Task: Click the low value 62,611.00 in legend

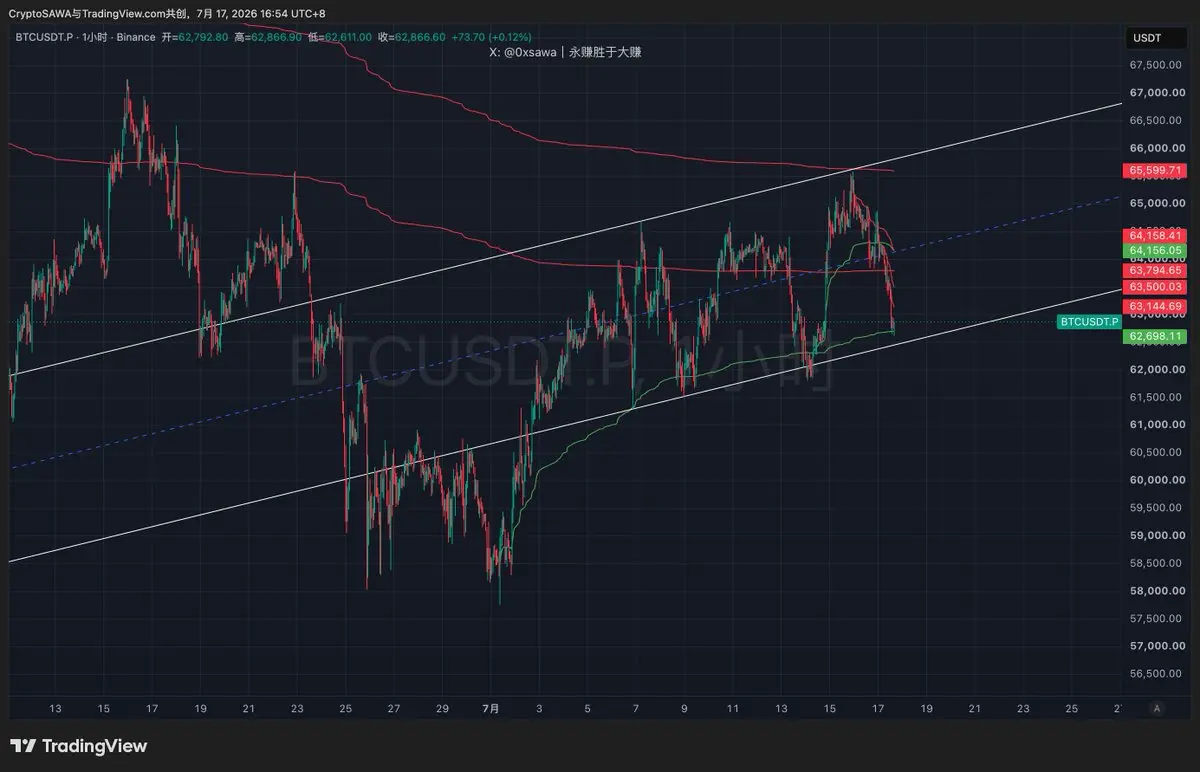Action: tap(346, 37)
